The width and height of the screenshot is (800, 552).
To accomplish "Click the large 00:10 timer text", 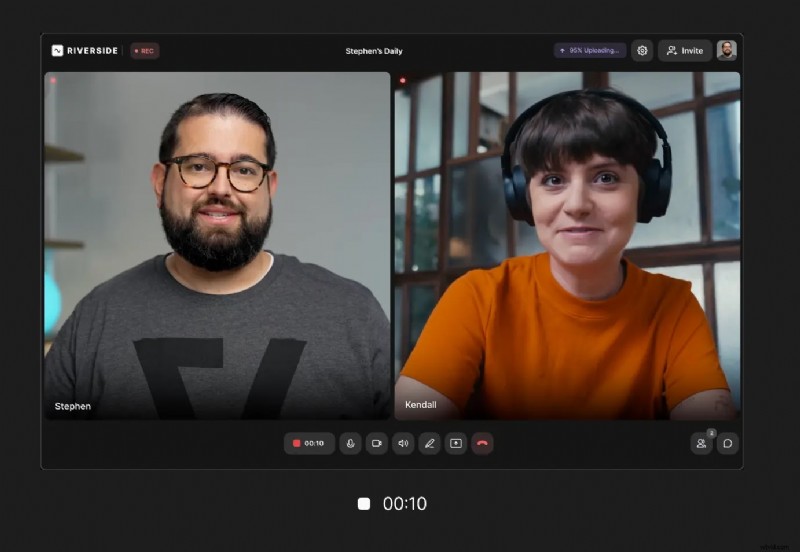I will 405,504.
